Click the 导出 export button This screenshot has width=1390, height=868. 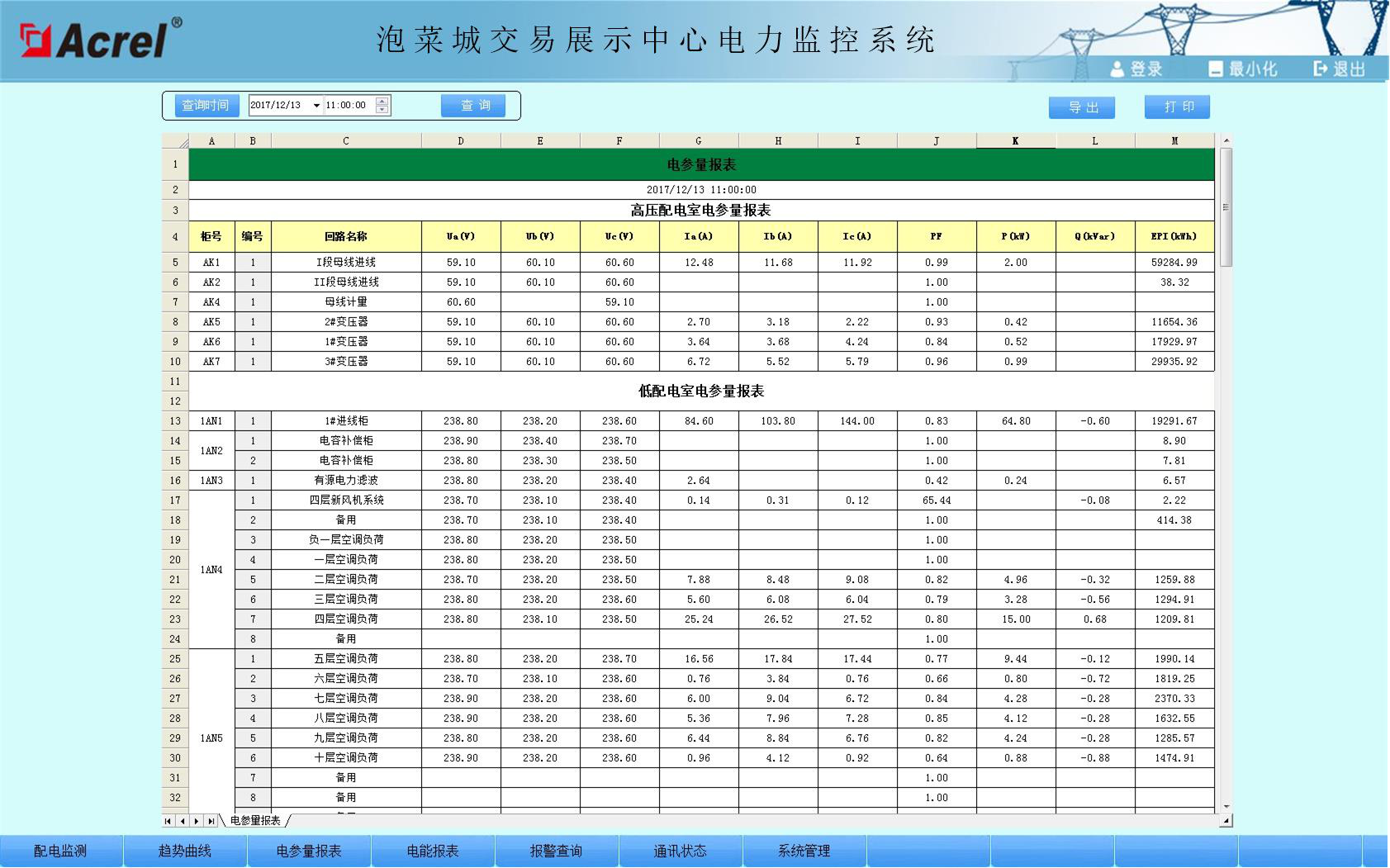coord(1082,107)
